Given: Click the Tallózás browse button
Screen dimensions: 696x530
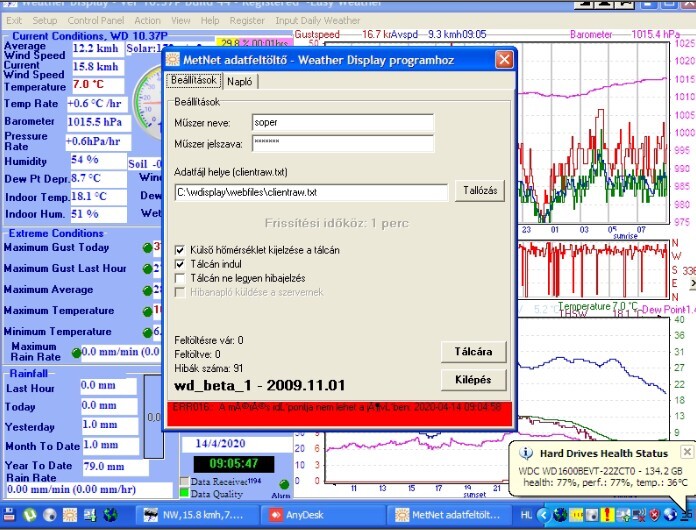Looking at the screenshot, I should (x=479, y=190).
